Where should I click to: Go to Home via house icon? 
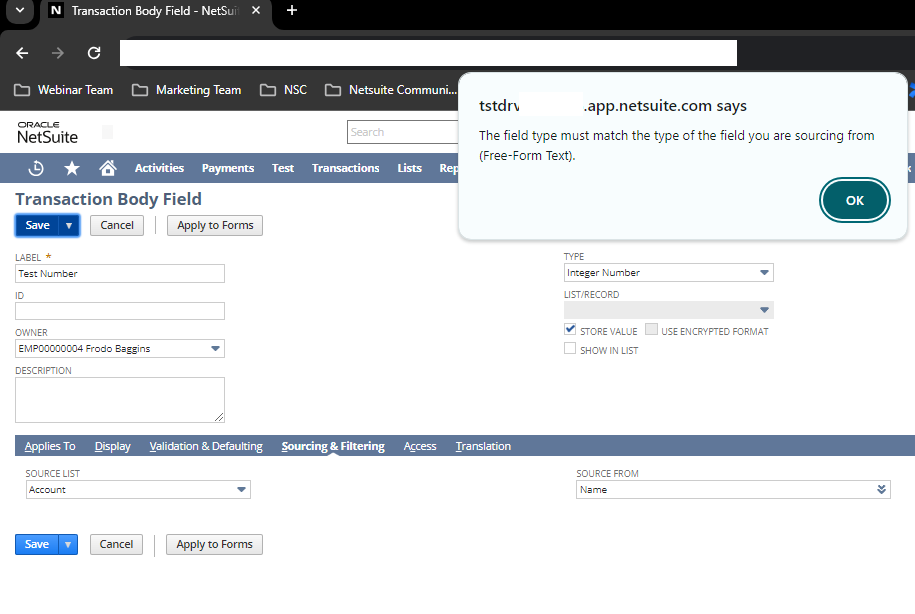coord(107,168)
